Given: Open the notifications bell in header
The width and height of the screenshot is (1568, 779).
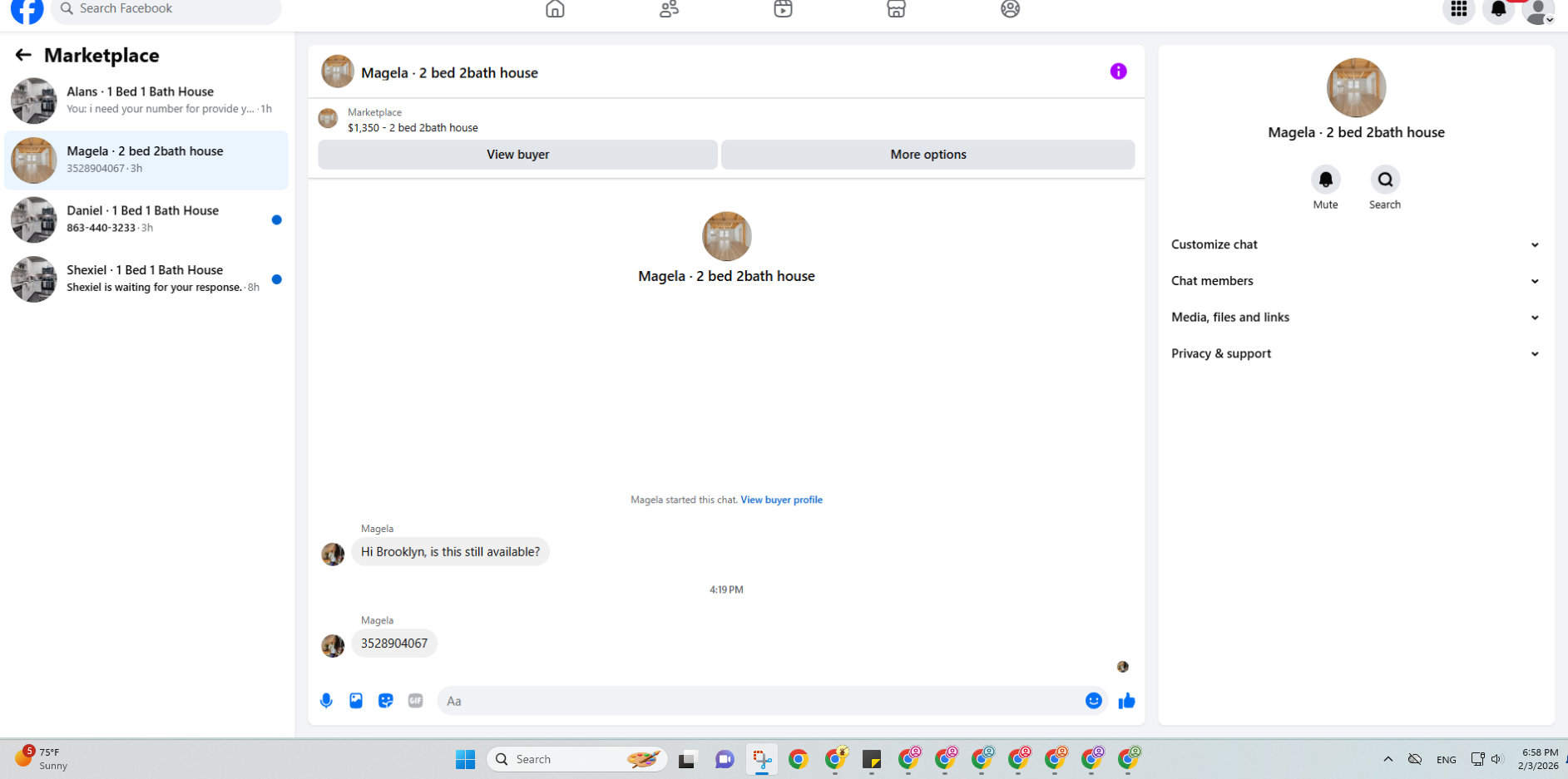Looking at the screenshot, I should [x=1498, y=9].
